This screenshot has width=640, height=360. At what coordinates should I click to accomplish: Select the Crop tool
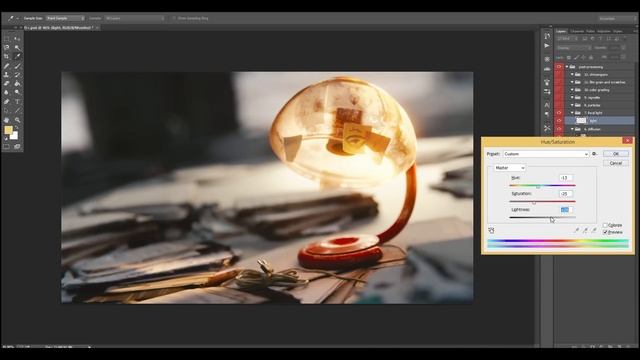pos(7,56)
